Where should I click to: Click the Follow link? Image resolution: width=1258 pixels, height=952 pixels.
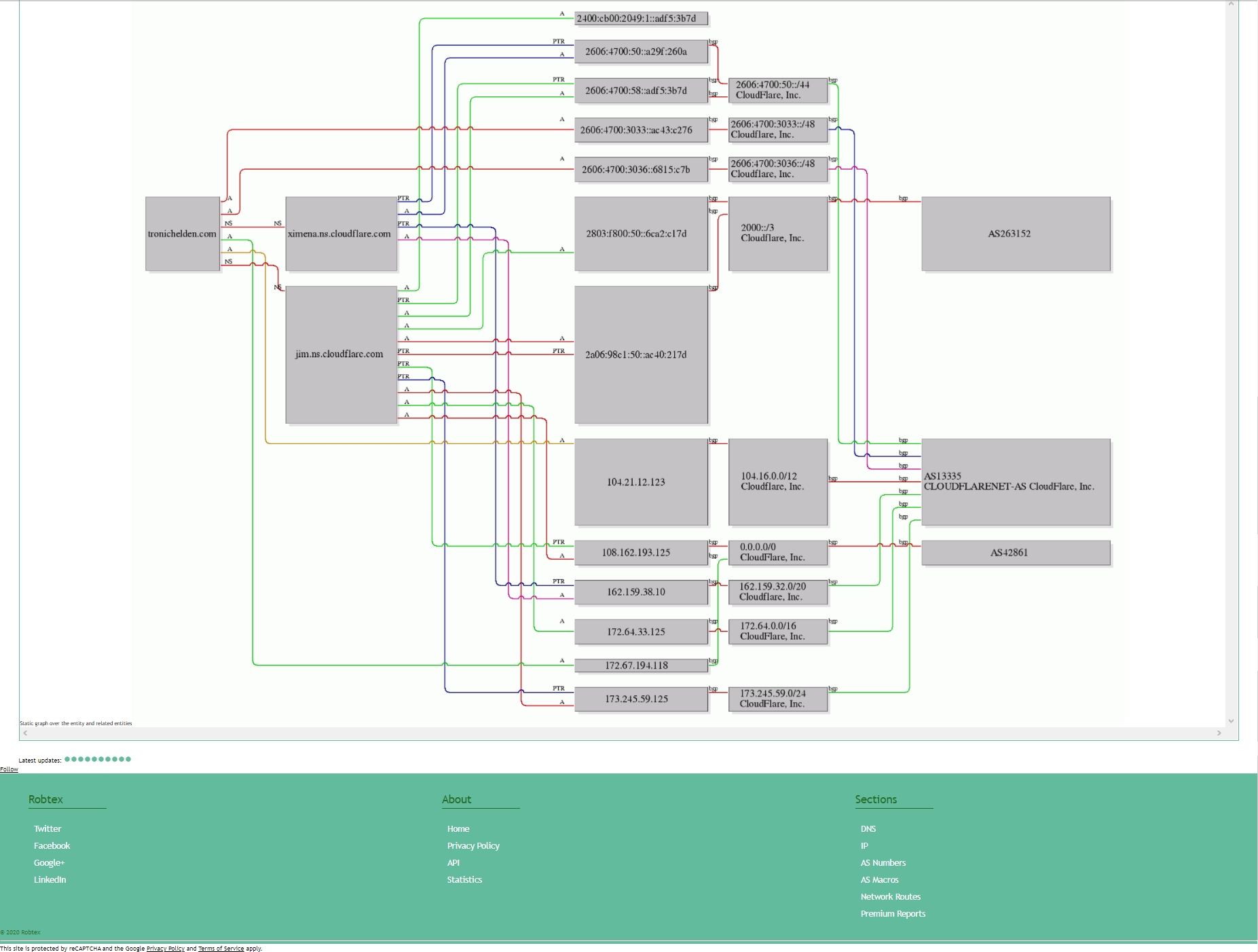(9, 769)
